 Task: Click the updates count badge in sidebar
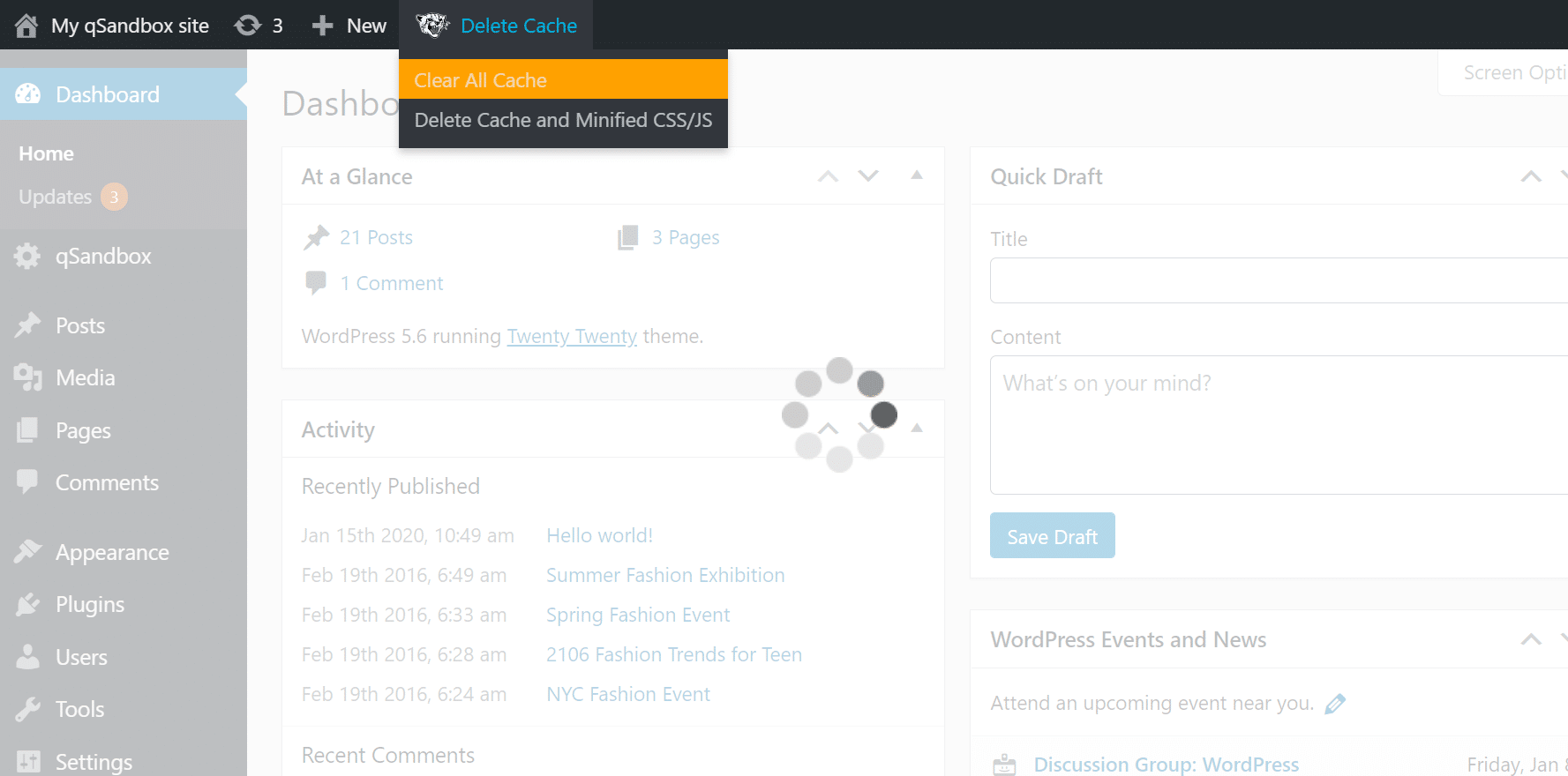(x=114, y=197)
